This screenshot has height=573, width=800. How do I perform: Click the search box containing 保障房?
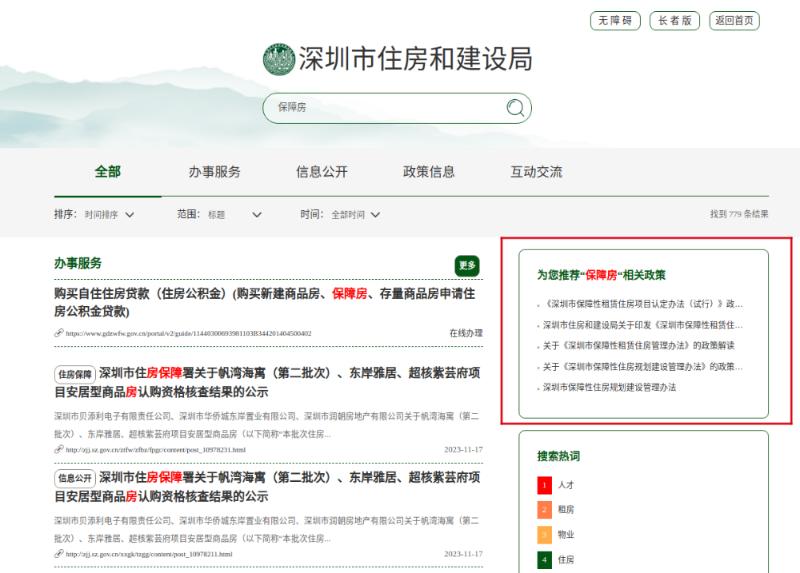(x=385, y=108)
